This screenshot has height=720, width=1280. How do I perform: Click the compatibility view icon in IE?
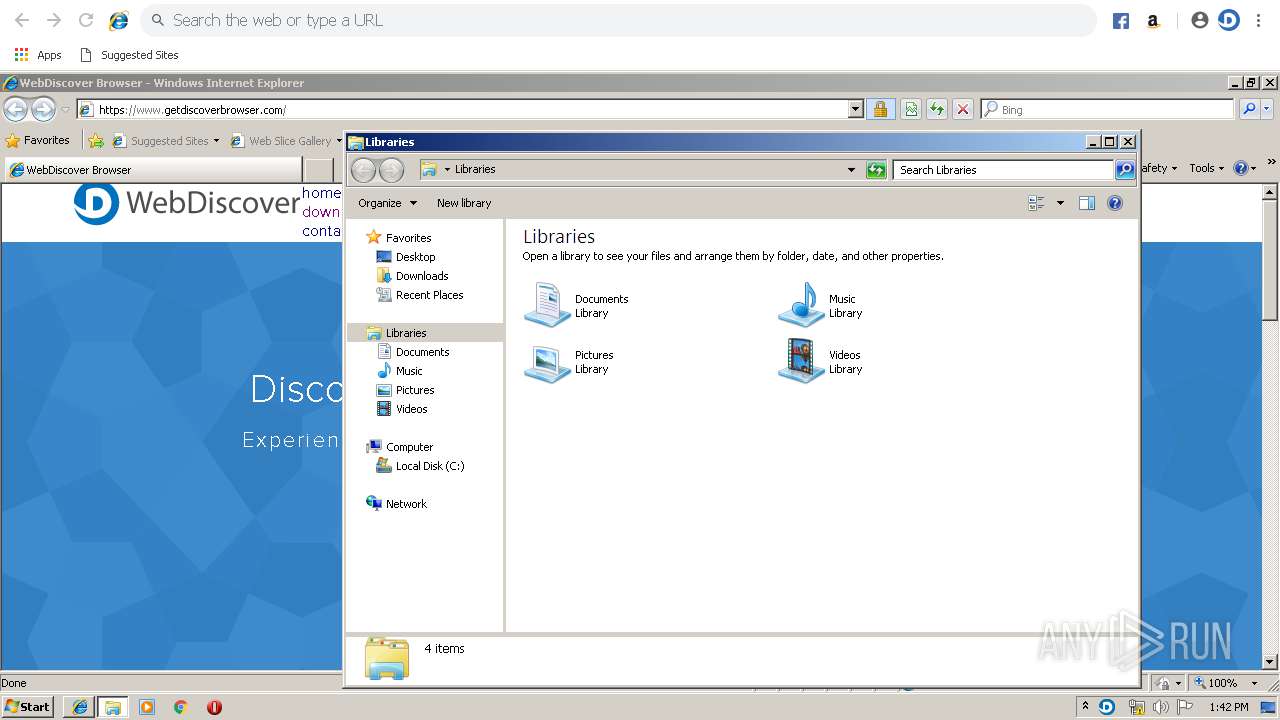pos(911,109)
